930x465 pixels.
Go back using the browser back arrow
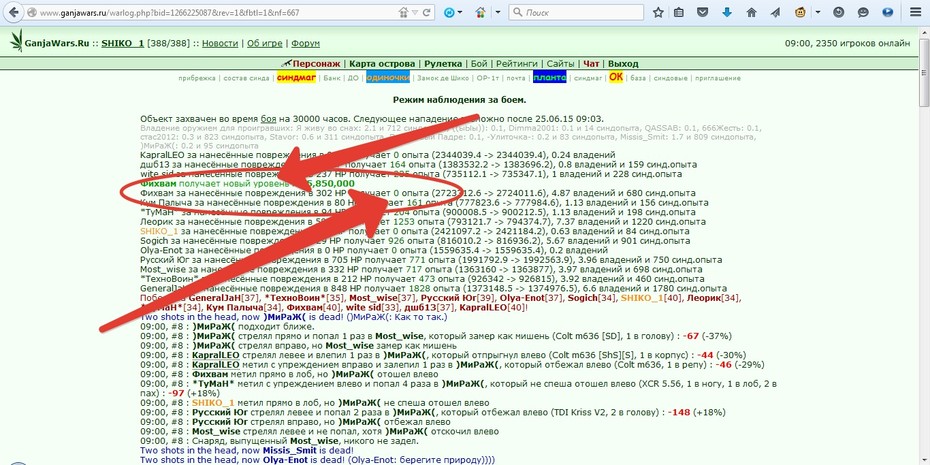click(x=12, y=12)
